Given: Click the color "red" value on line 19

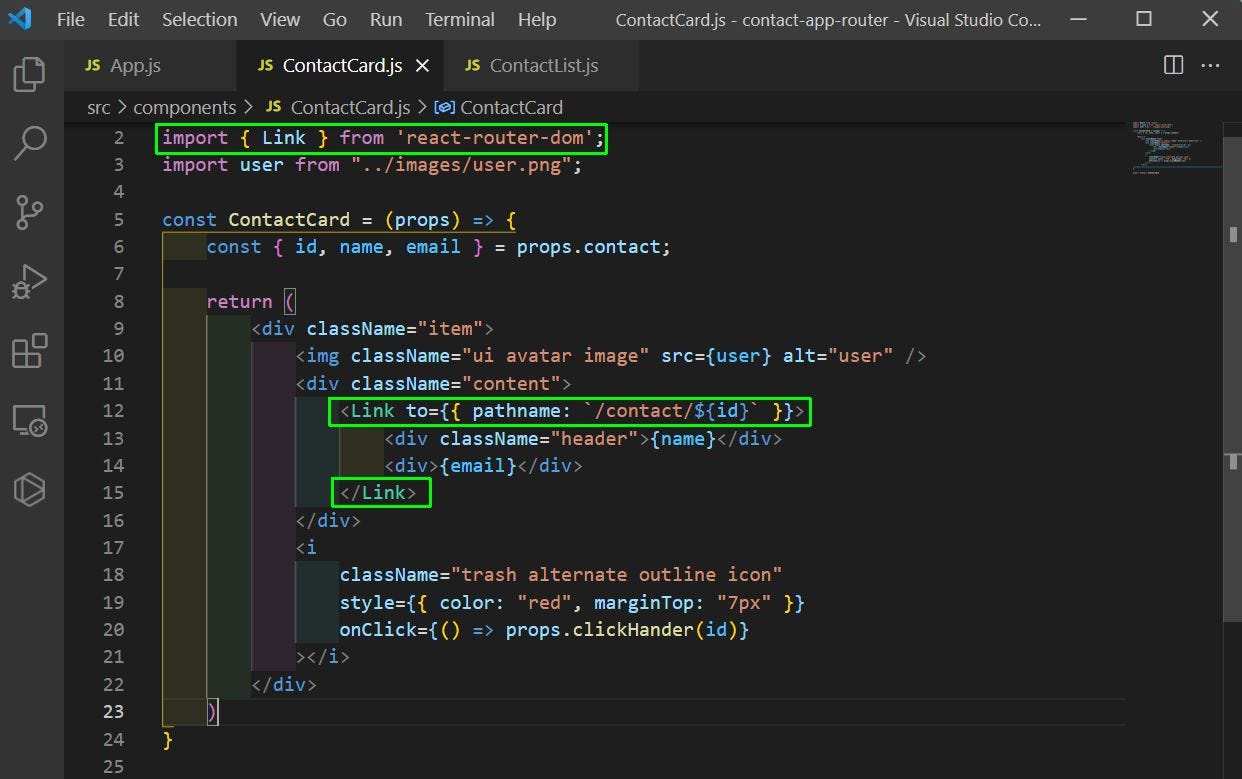Looking at the screenshot, I should (544, 602).
